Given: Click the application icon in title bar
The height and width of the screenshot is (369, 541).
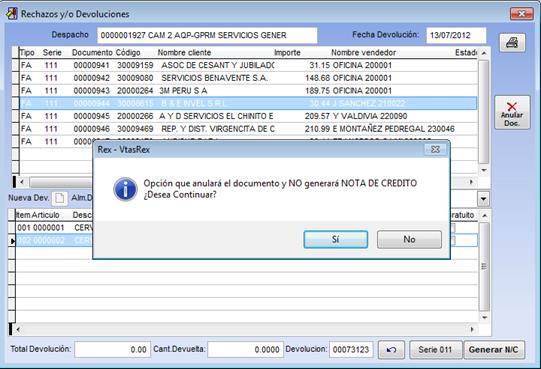Looking at the screenshot, I should 11,14.
